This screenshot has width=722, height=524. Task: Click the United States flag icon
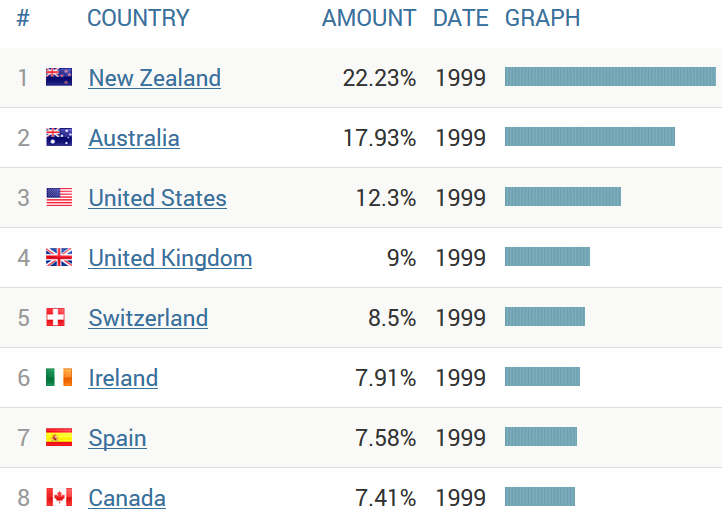(59, 197)
